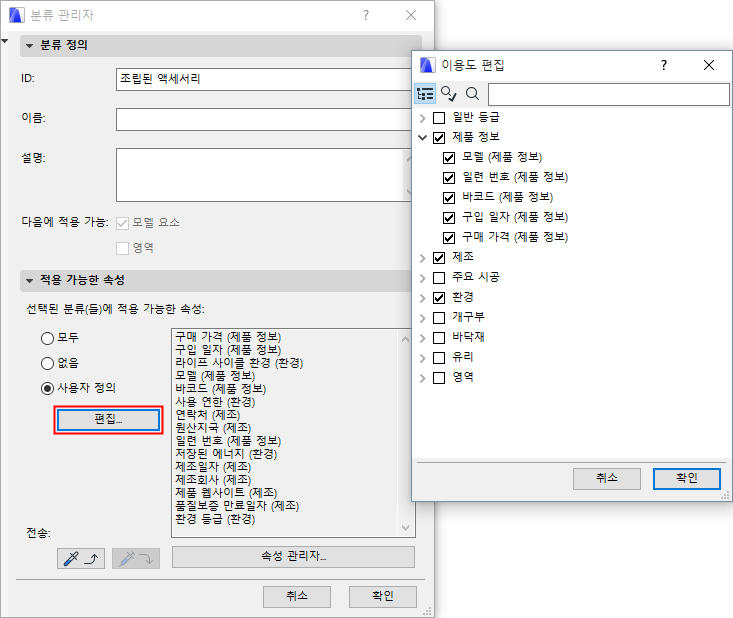Select 원산지국 (제조) list entry

tap(213, 428)
